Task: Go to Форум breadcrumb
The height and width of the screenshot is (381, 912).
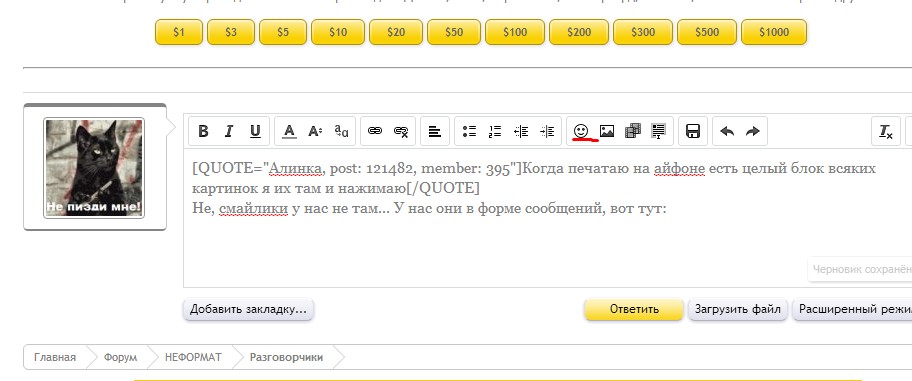Action: coord(120,357)
